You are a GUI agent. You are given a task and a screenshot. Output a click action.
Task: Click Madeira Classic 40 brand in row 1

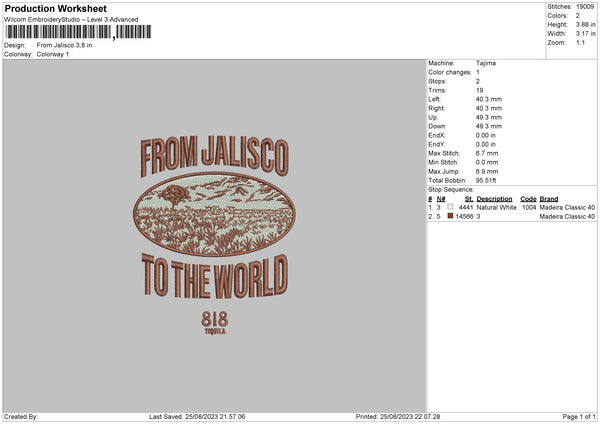point(567,207)
